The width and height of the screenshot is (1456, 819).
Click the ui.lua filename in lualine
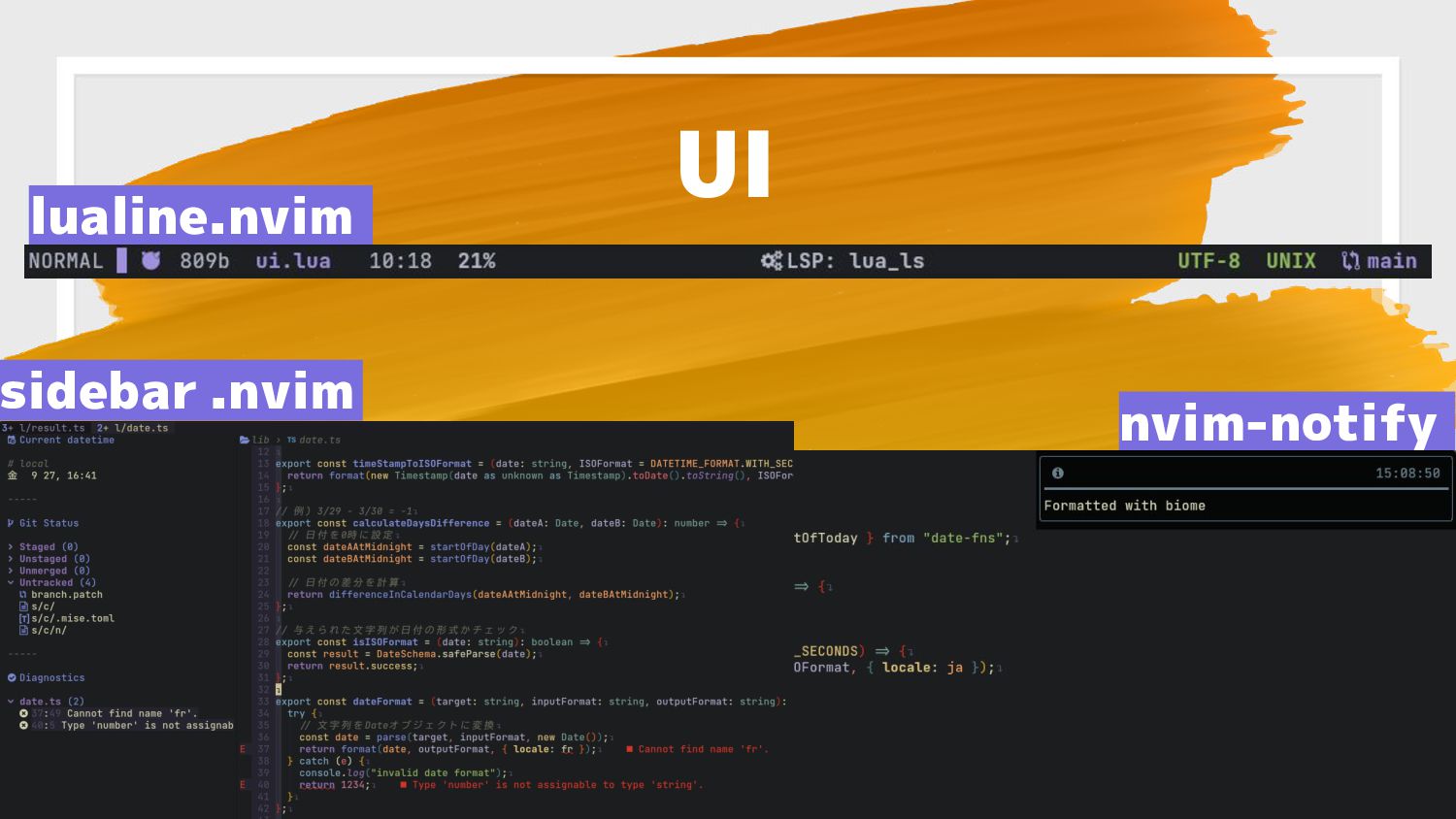click(x=293, y=260)
